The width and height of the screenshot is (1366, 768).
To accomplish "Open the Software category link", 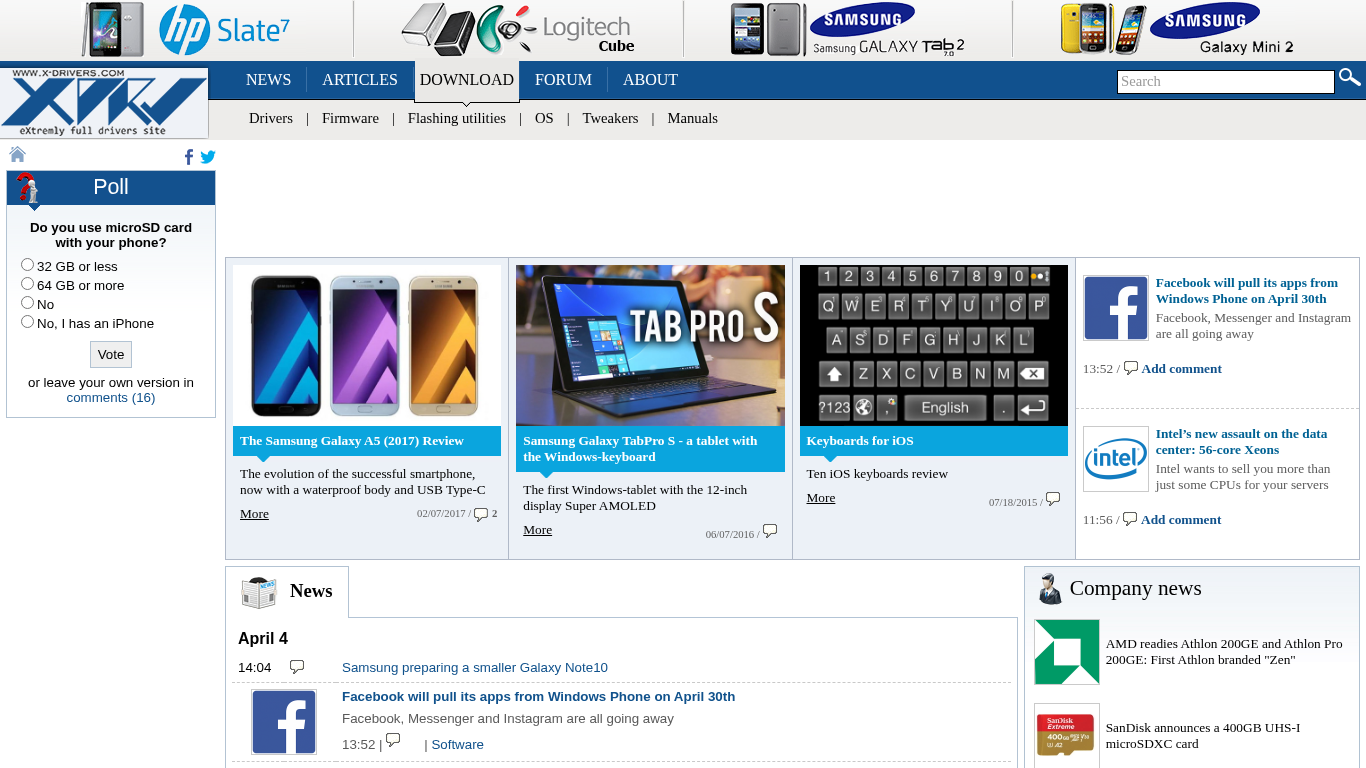I will tap(458, 745).
